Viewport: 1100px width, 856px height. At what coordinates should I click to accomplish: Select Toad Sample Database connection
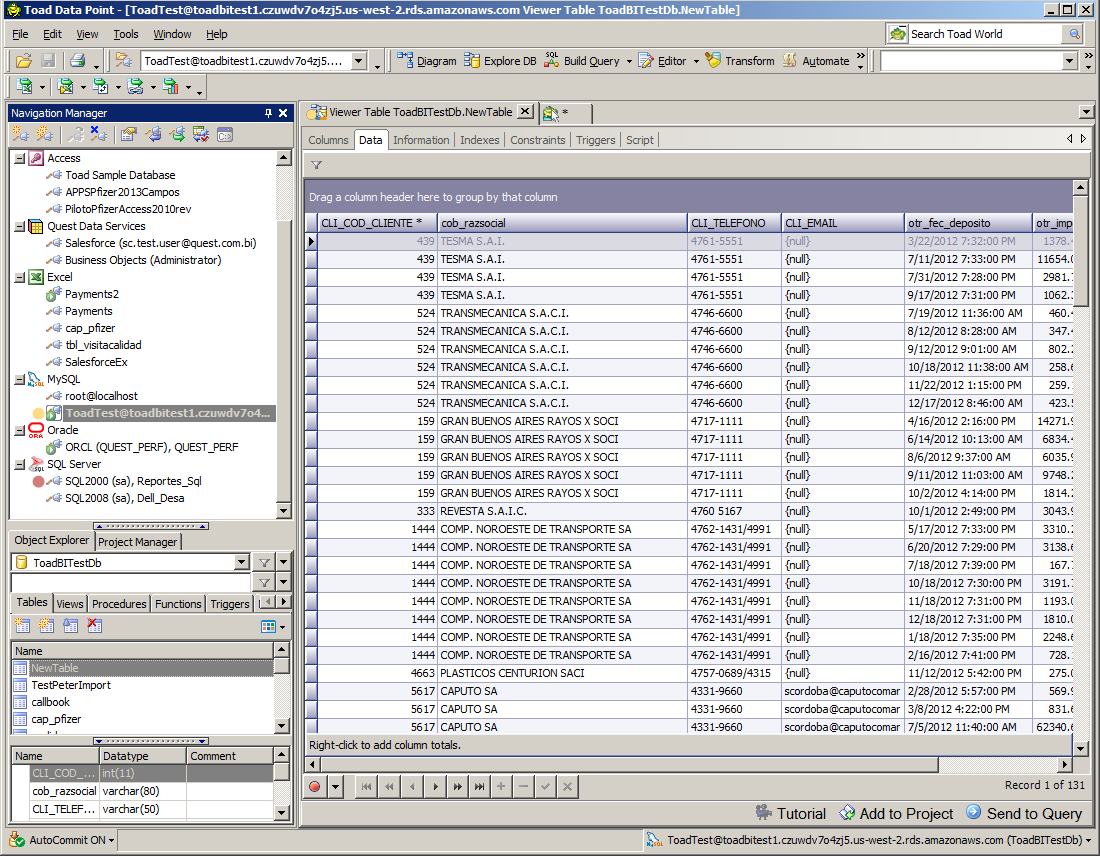(120, 175)
